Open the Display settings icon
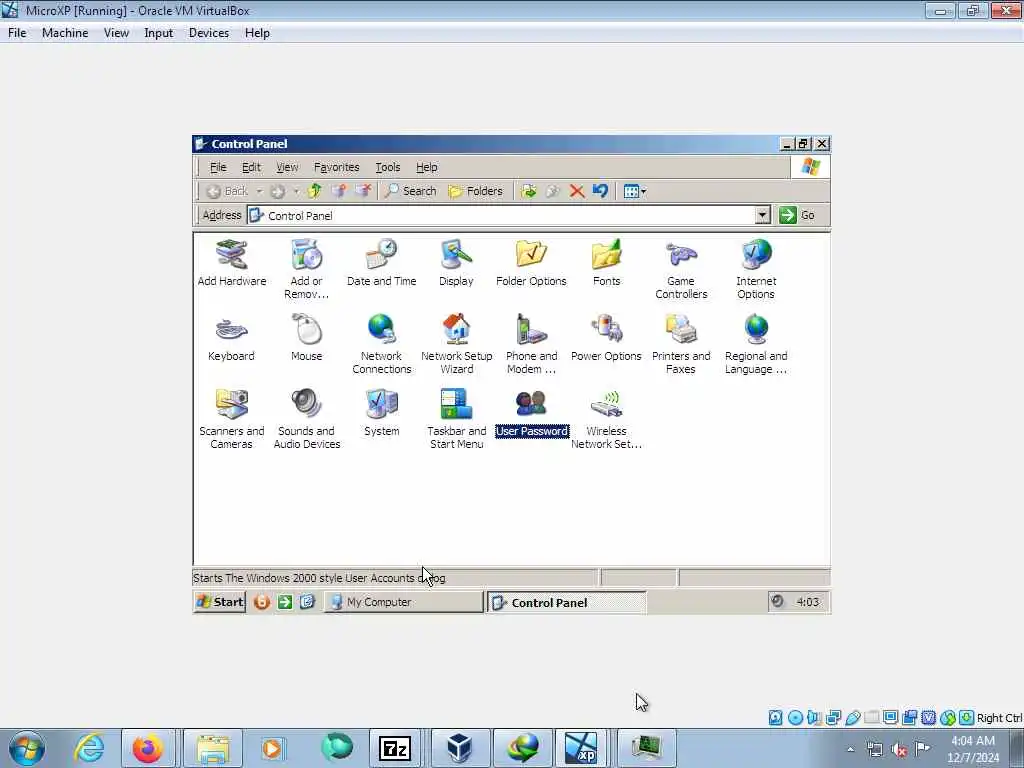 456,263
